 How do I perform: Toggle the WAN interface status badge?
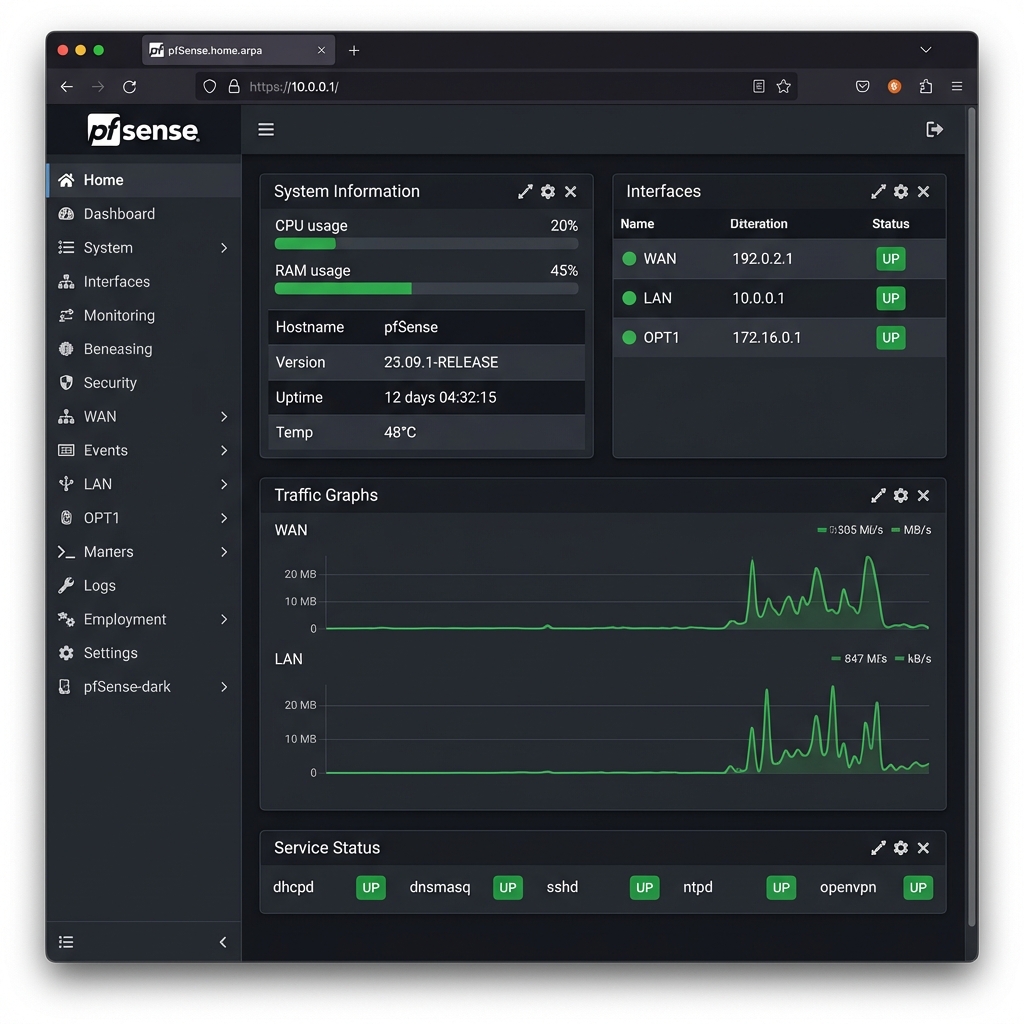pos(889,258)
